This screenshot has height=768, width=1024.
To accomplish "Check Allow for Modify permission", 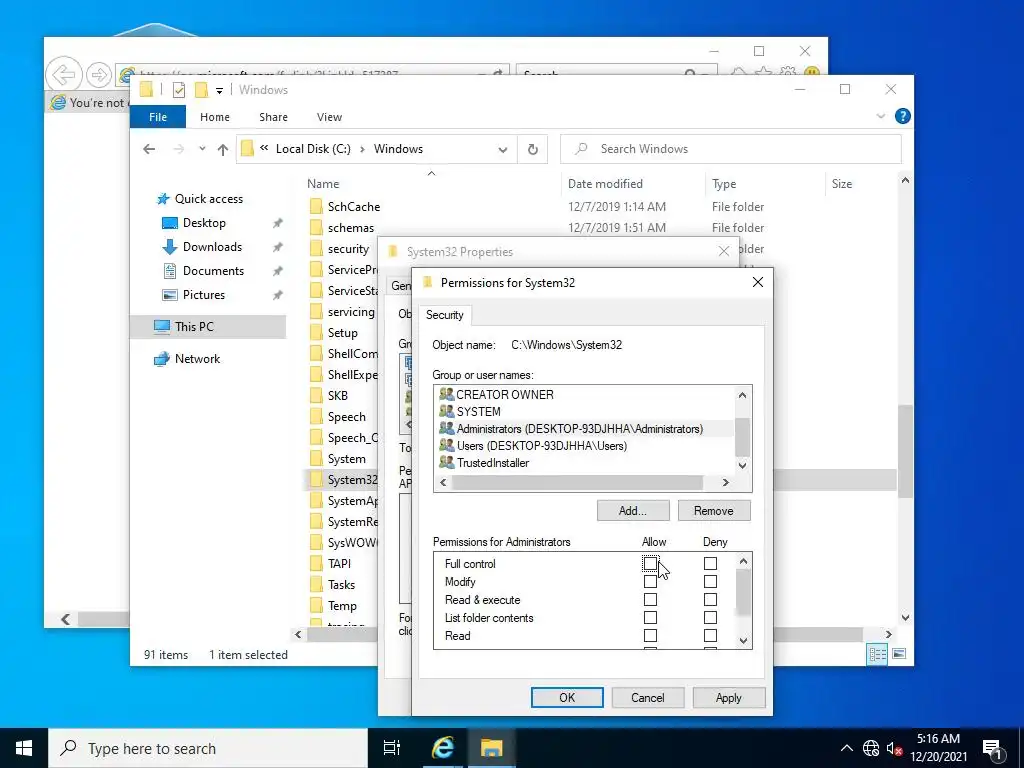I will tap(650, 581).
